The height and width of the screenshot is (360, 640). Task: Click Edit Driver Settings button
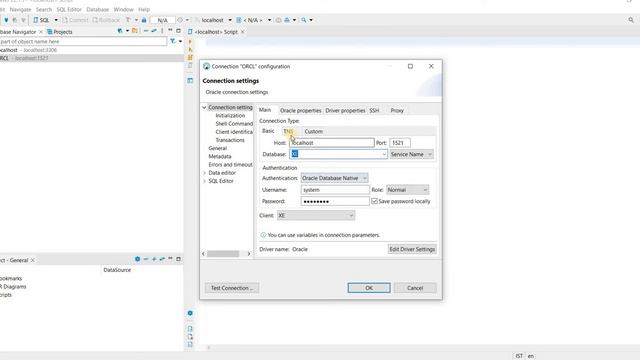(412, 249)
